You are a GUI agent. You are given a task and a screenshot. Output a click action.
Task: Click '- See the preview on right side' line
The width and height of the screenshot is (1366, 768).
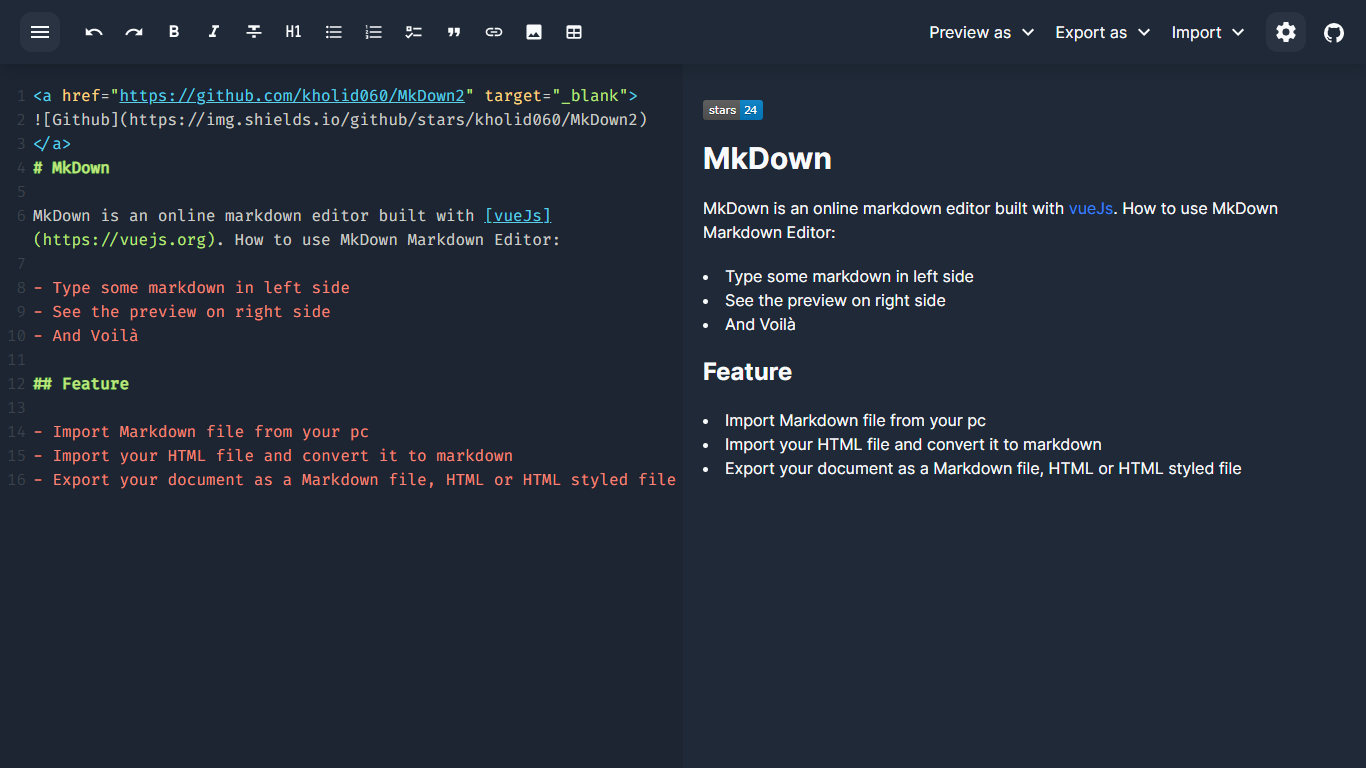(182, 312)
